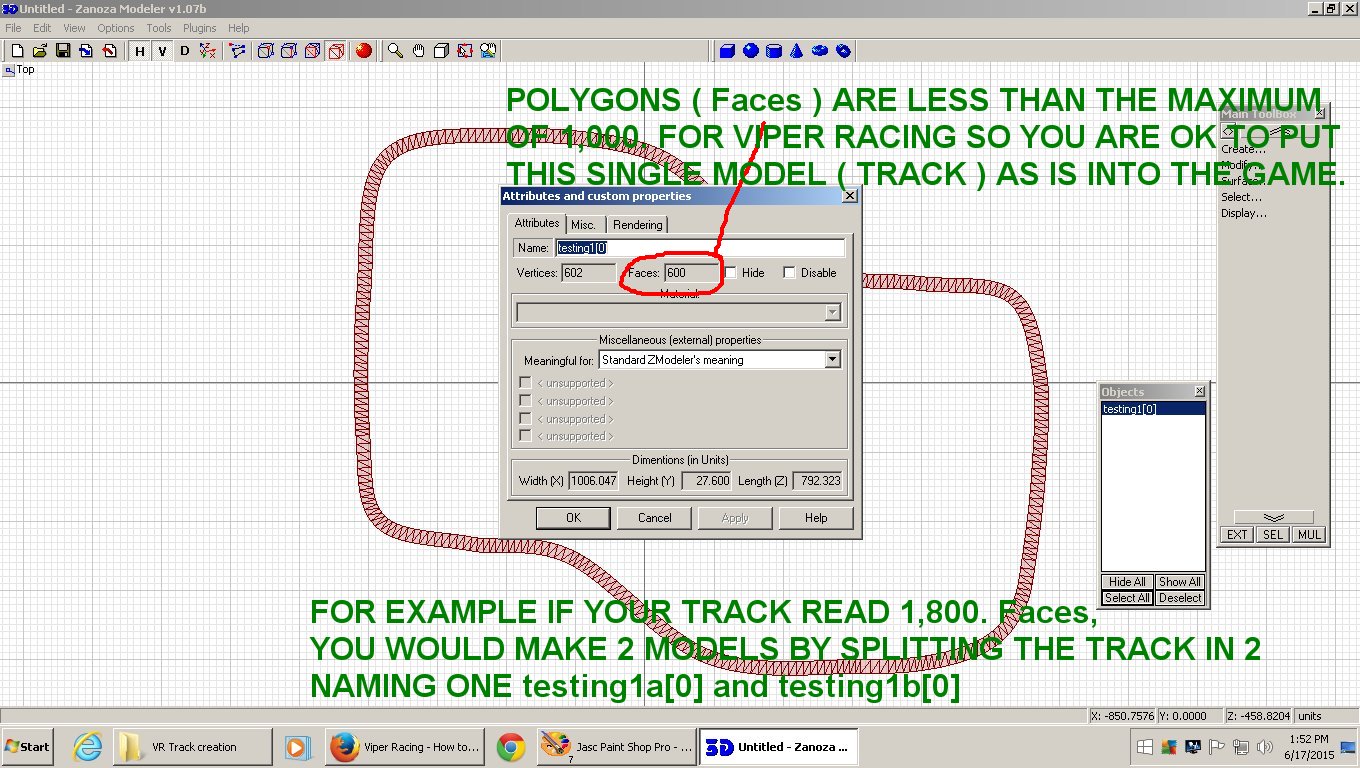
Task: Open the Display... toolbox entry
Action: 1244,213
